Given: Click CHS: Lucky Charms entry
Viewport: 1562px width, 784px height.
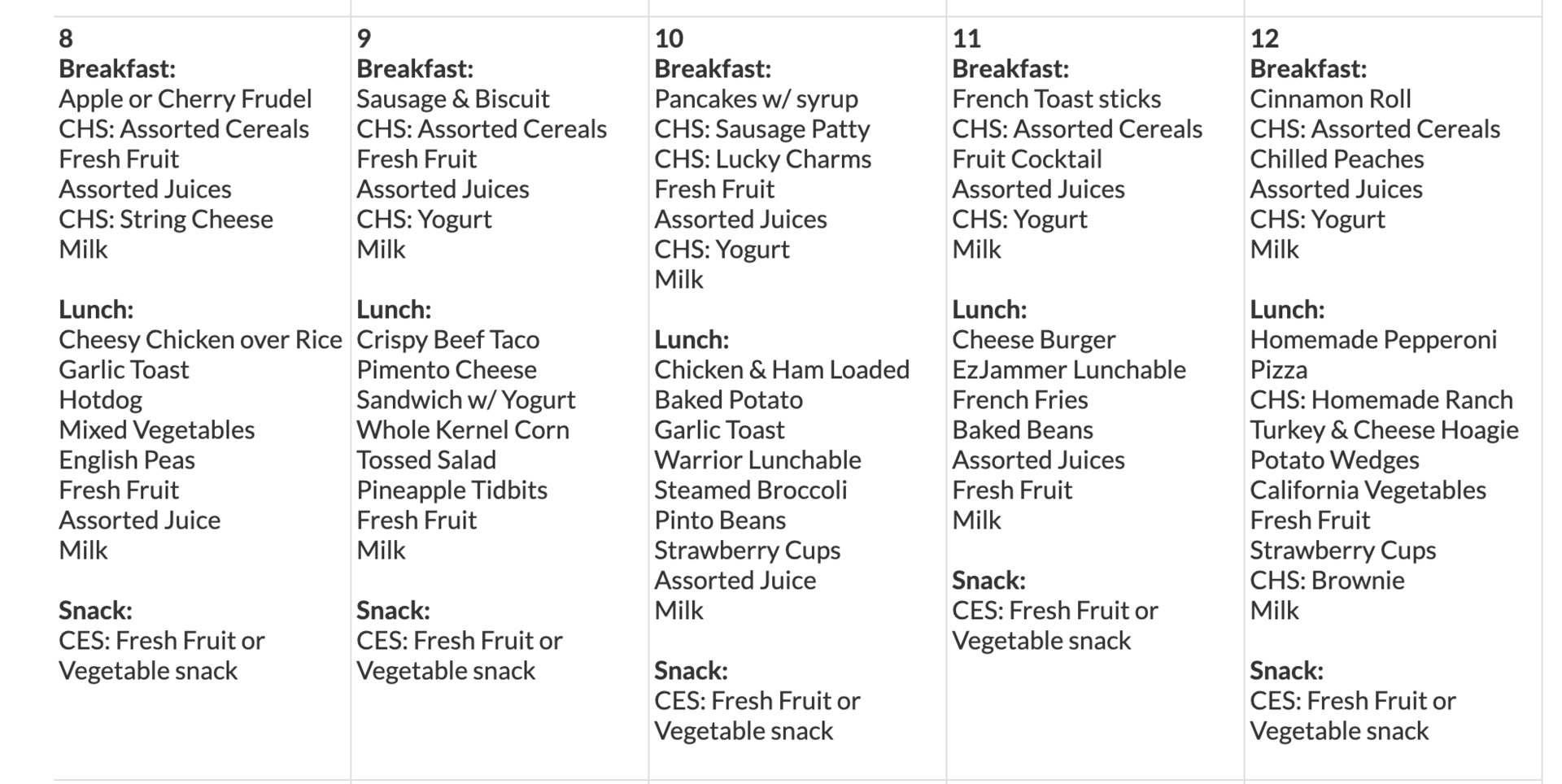Looking at the screenshot, I should tap(762, 159).
